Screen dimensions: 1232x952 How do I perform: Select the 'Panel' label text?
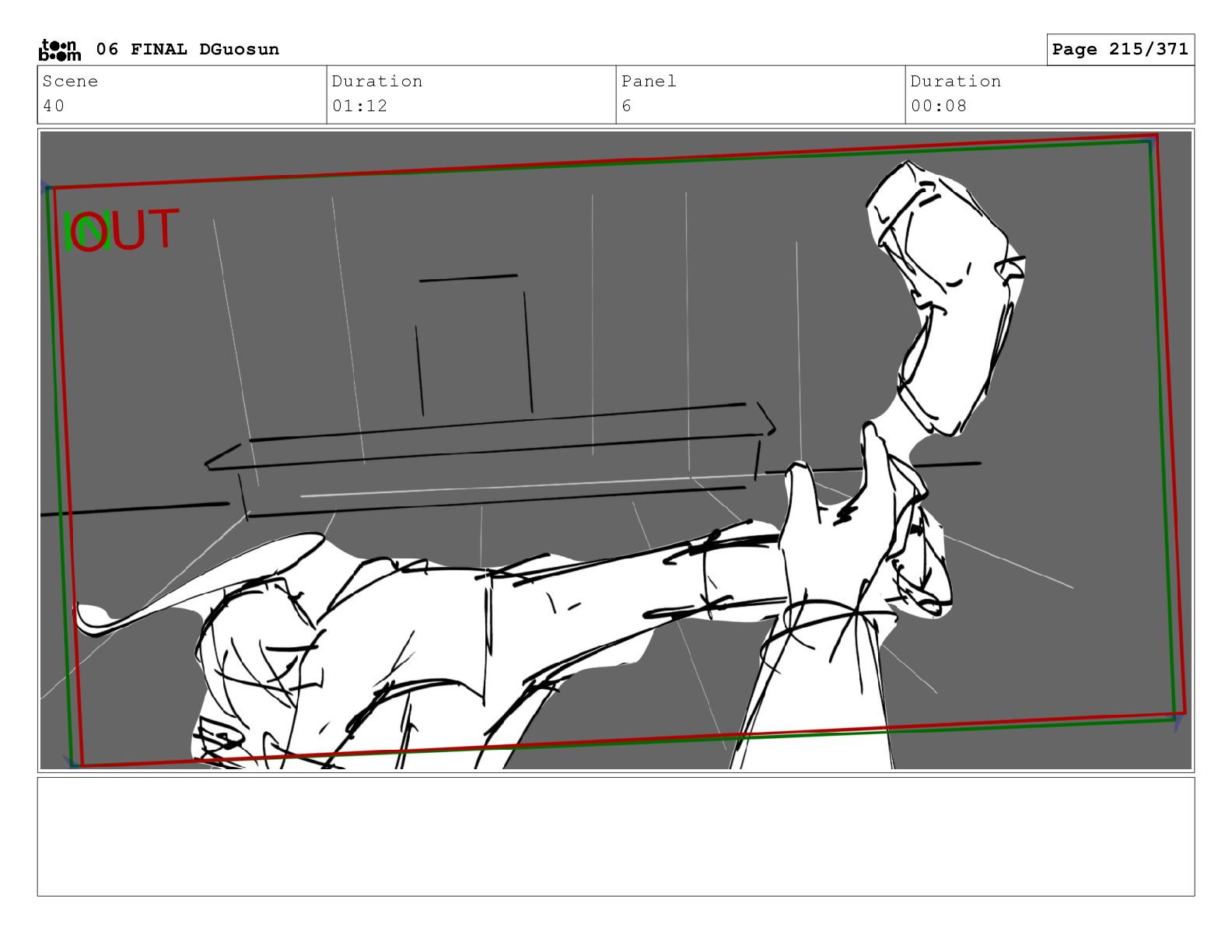tap(649, 82)
